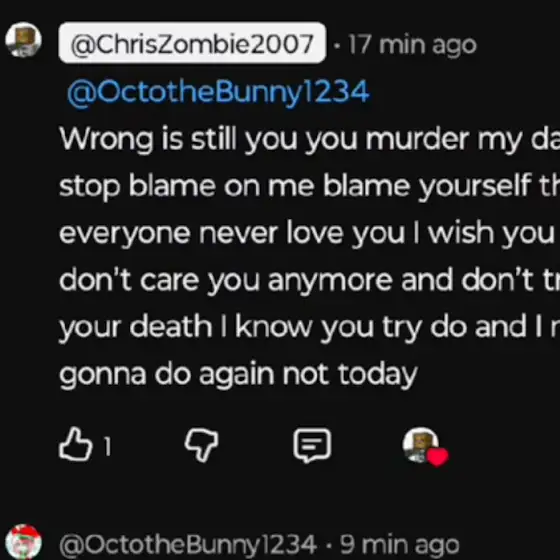
Task: Open the reply icon under the comment
Action: tap(312, 445)
